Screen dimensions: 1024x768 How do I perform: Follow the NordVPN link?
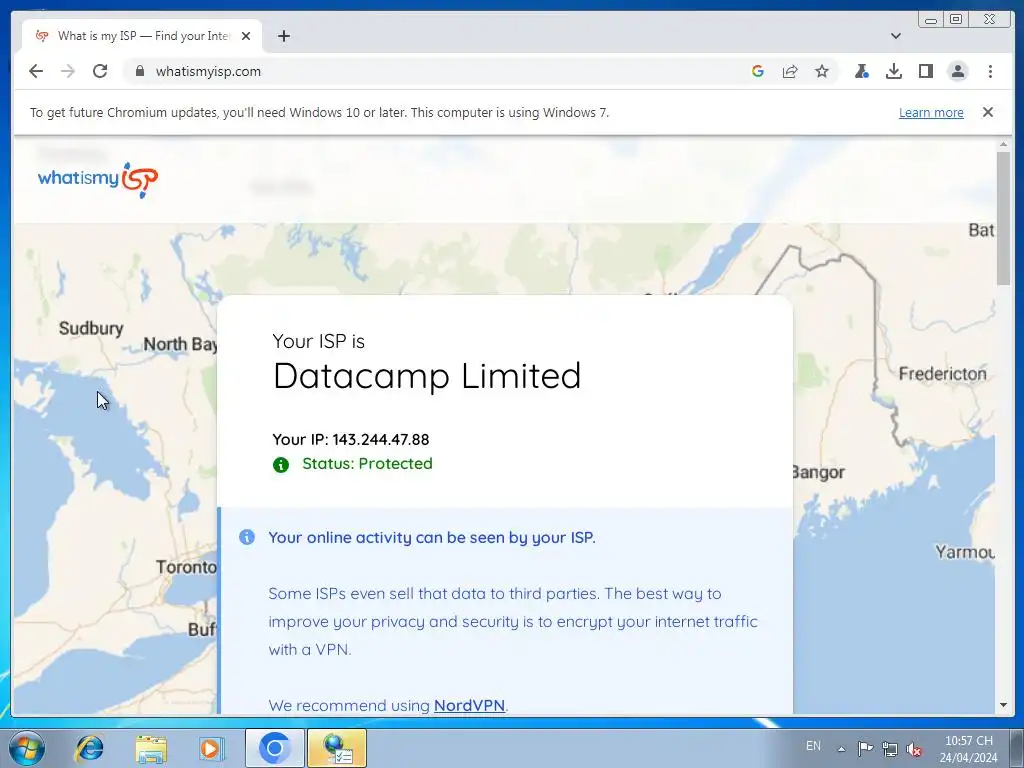[469, 705]
